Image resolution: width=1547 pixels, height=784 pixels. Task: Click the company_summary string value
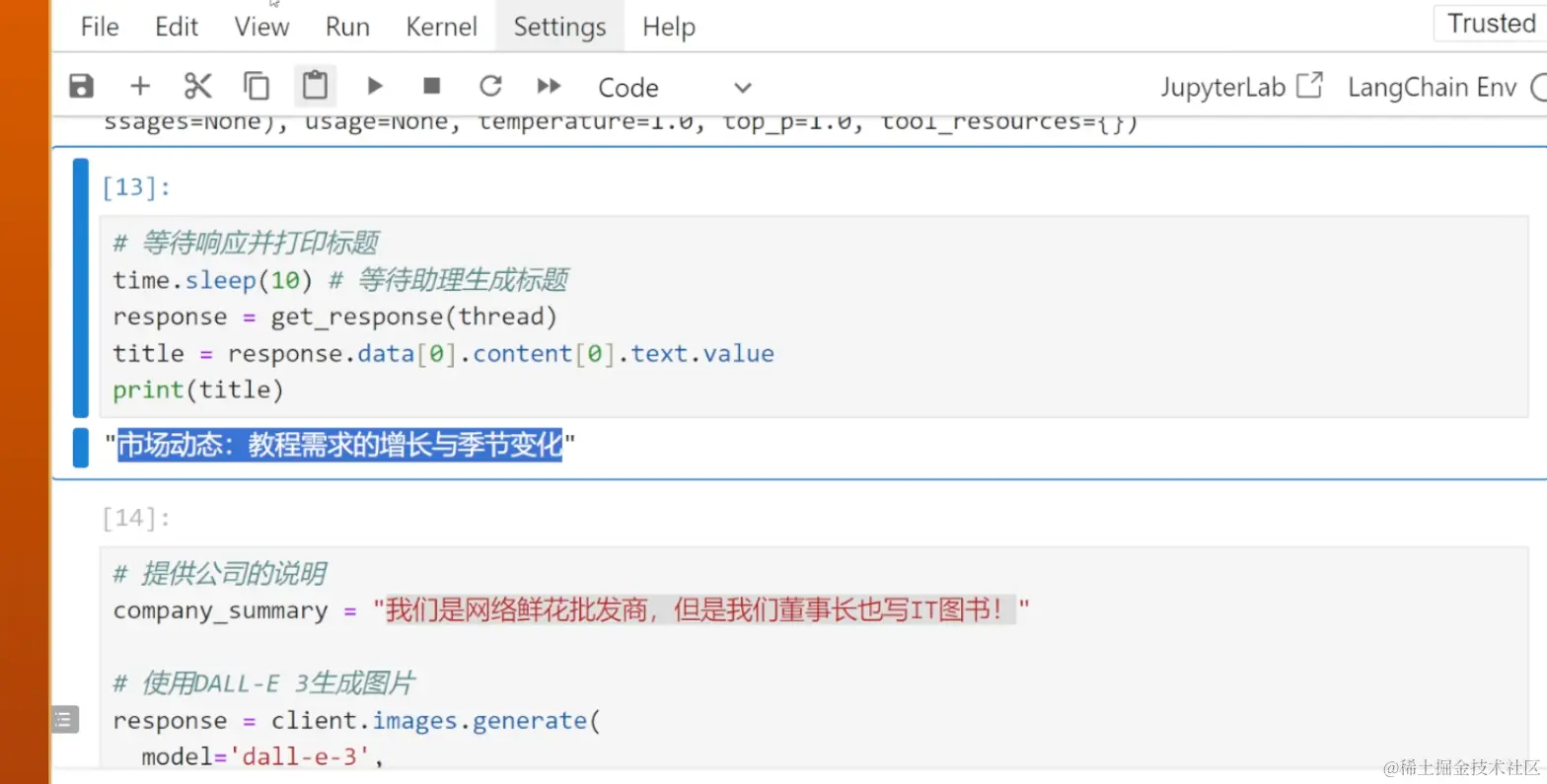(700, 610)
